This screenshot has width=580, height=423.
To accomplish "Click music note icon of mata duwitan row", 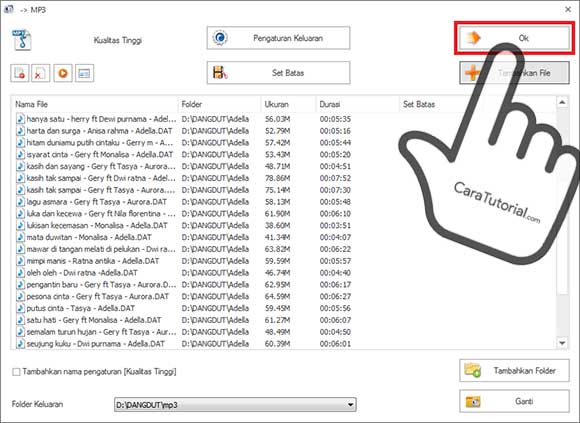I will pyautogui.click(x=21, y=237).
